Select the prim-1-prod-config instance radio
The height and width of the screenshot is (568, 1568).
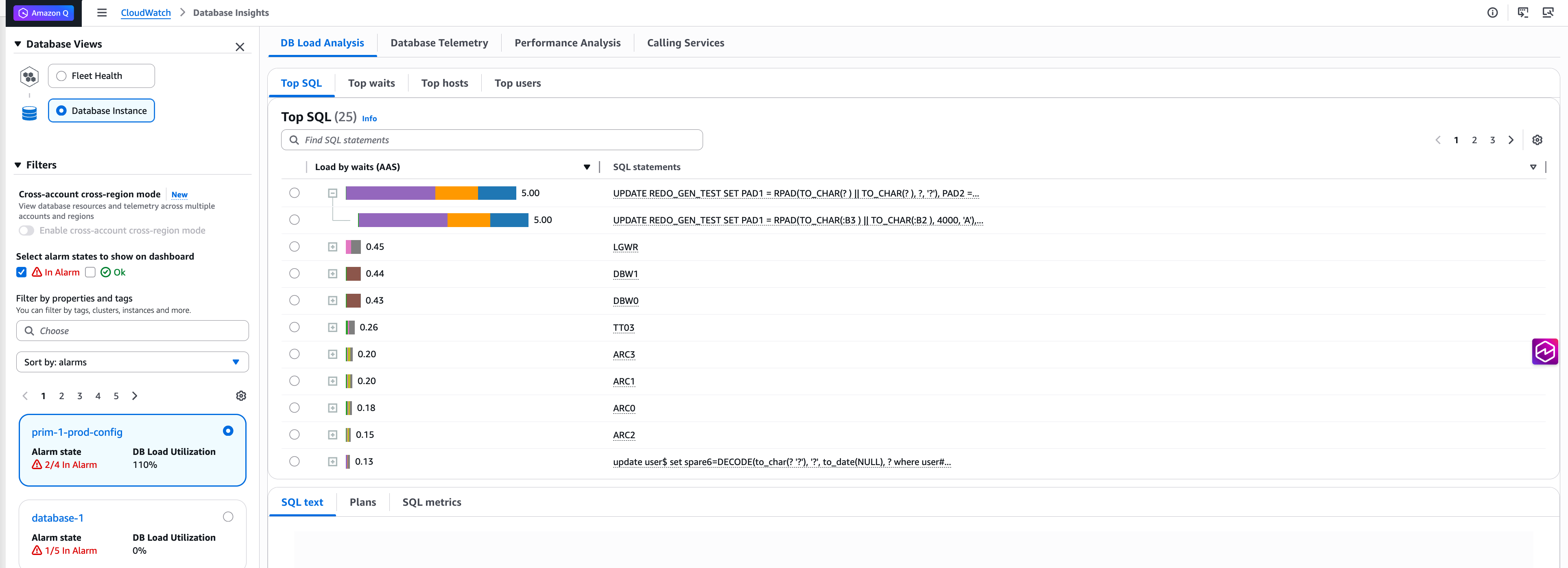coord(228,431)
